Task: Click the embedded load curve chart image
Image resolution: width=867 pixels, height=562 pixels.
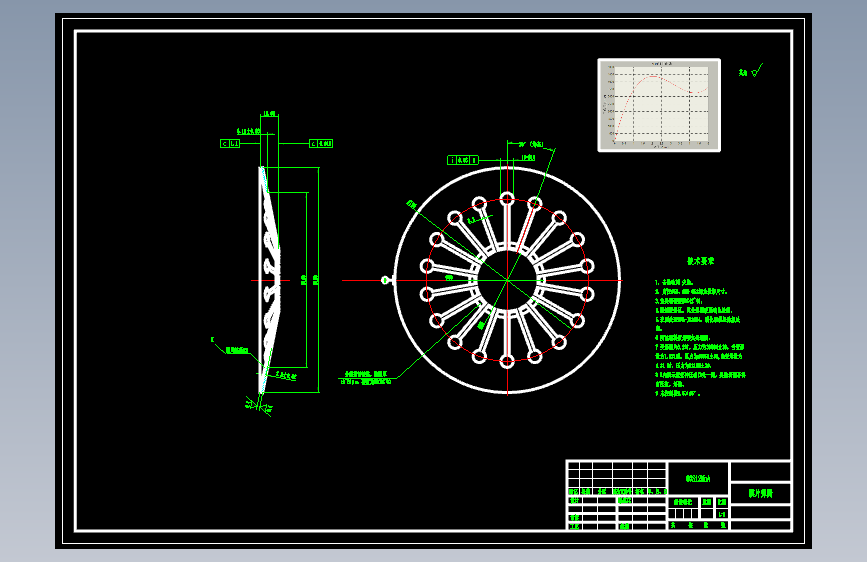Action: [x=659, y=105]
